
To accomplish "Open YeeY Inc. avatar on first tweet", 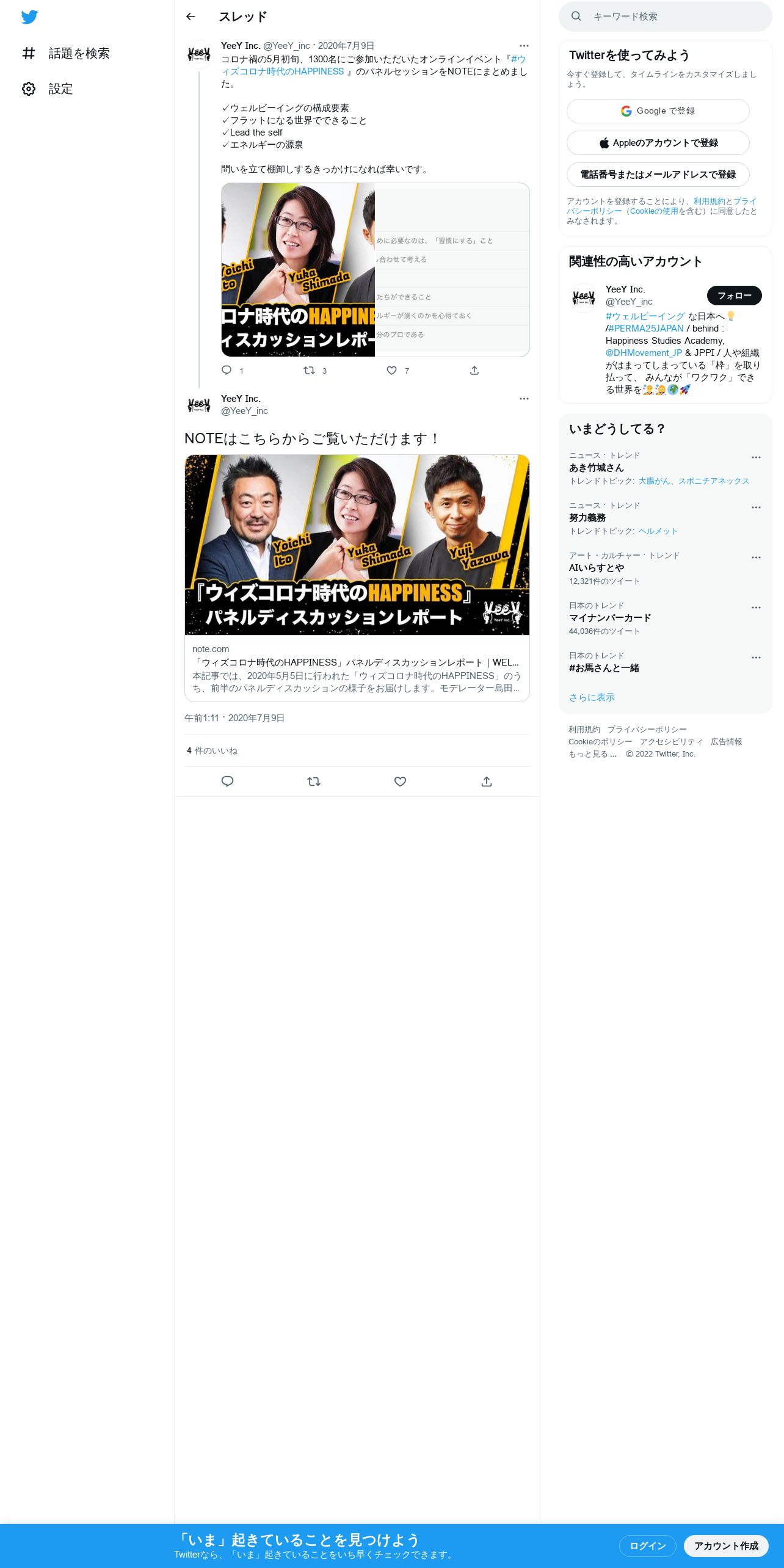I will point(199,55).
